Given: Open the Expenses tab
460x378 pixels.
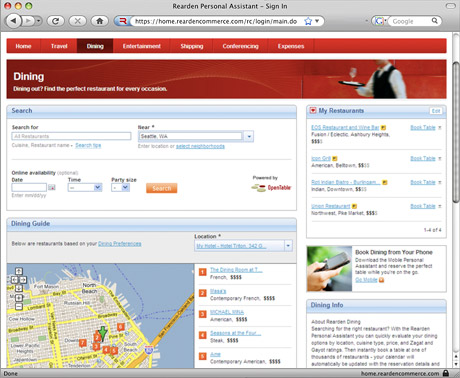Looking at the screenshot, I should pyautogui.click(x=291, y=46).
